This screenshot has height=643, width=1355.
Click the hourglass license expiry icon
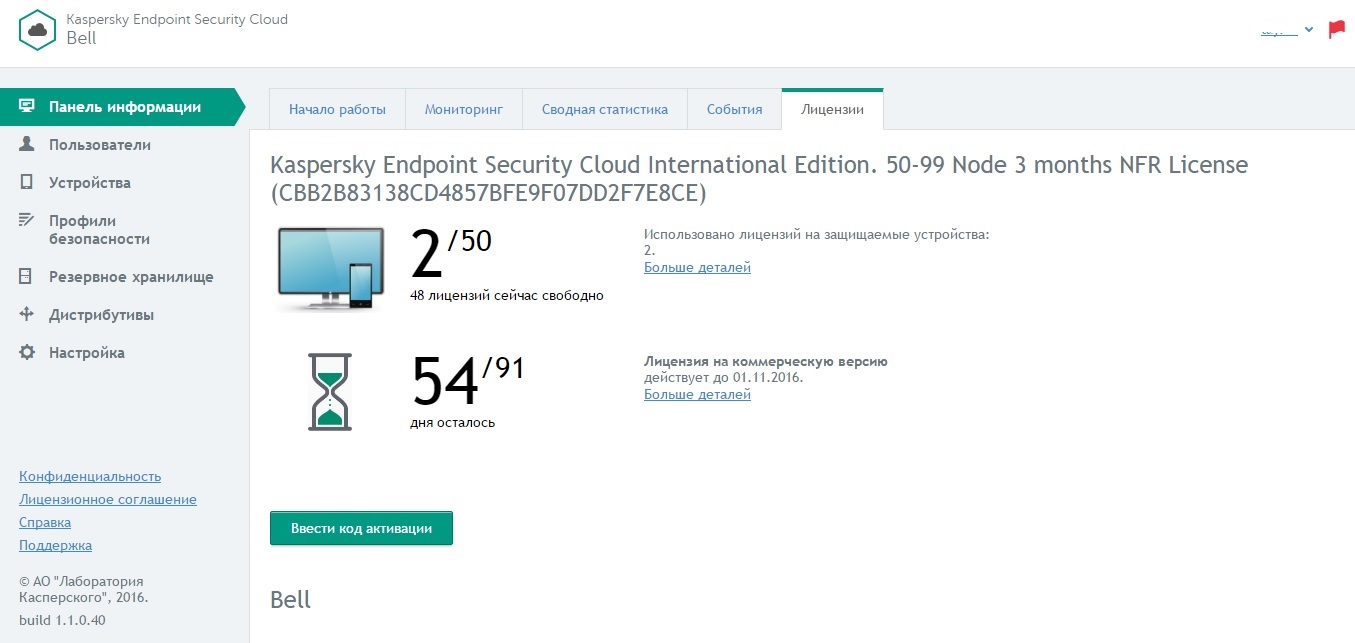[x=330, y=391]
